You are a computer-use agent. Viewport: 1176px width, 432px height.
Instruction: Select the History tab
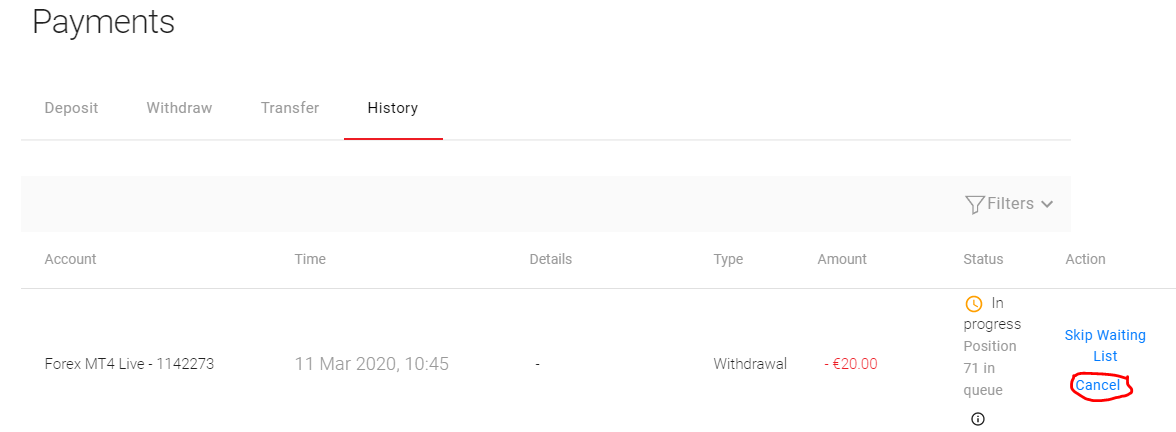click(392, 108)
